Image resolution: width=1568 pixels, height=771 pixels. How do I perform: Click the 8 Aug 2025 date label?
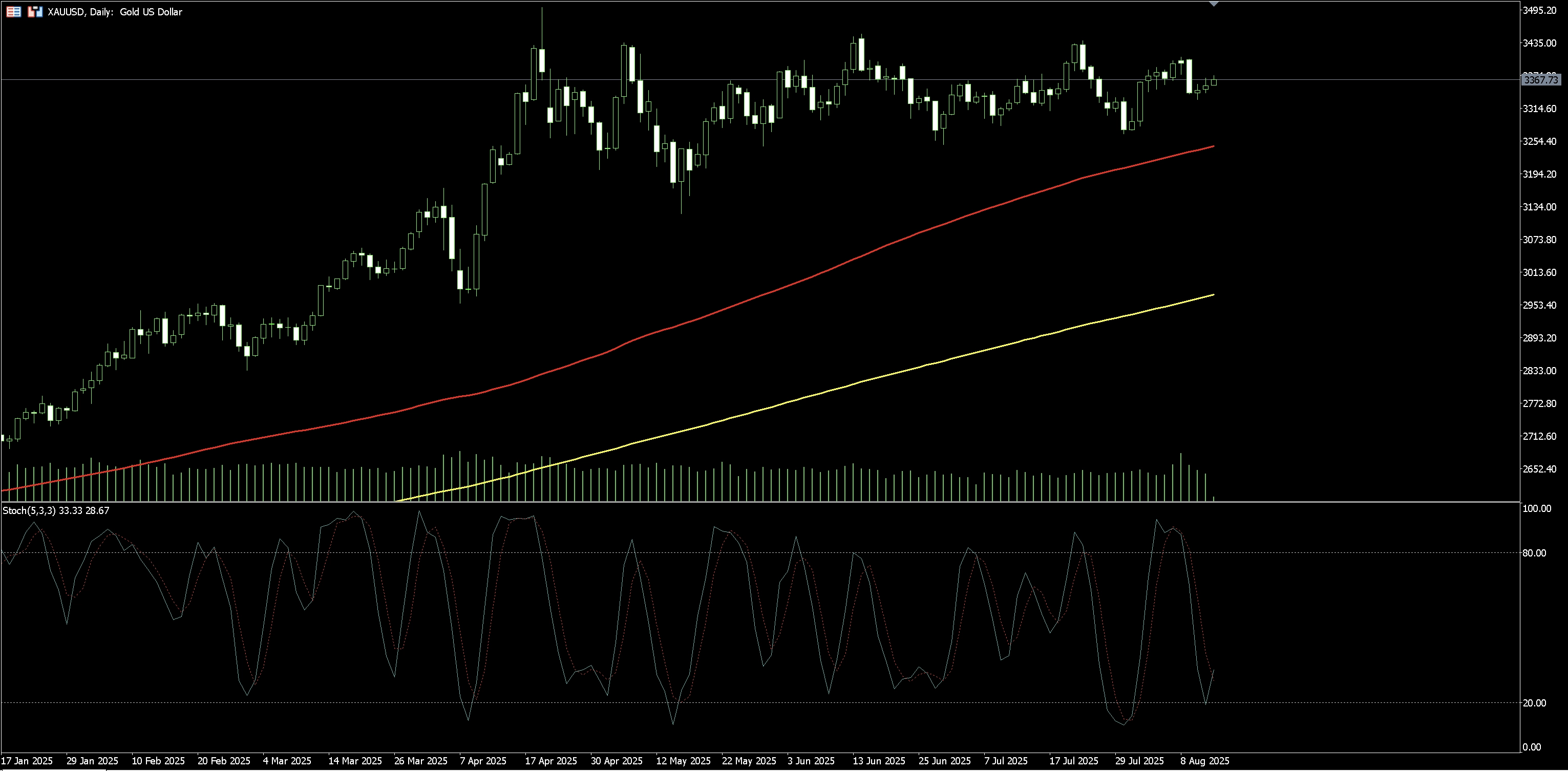pyautogui.click(x=1204, y=761)
